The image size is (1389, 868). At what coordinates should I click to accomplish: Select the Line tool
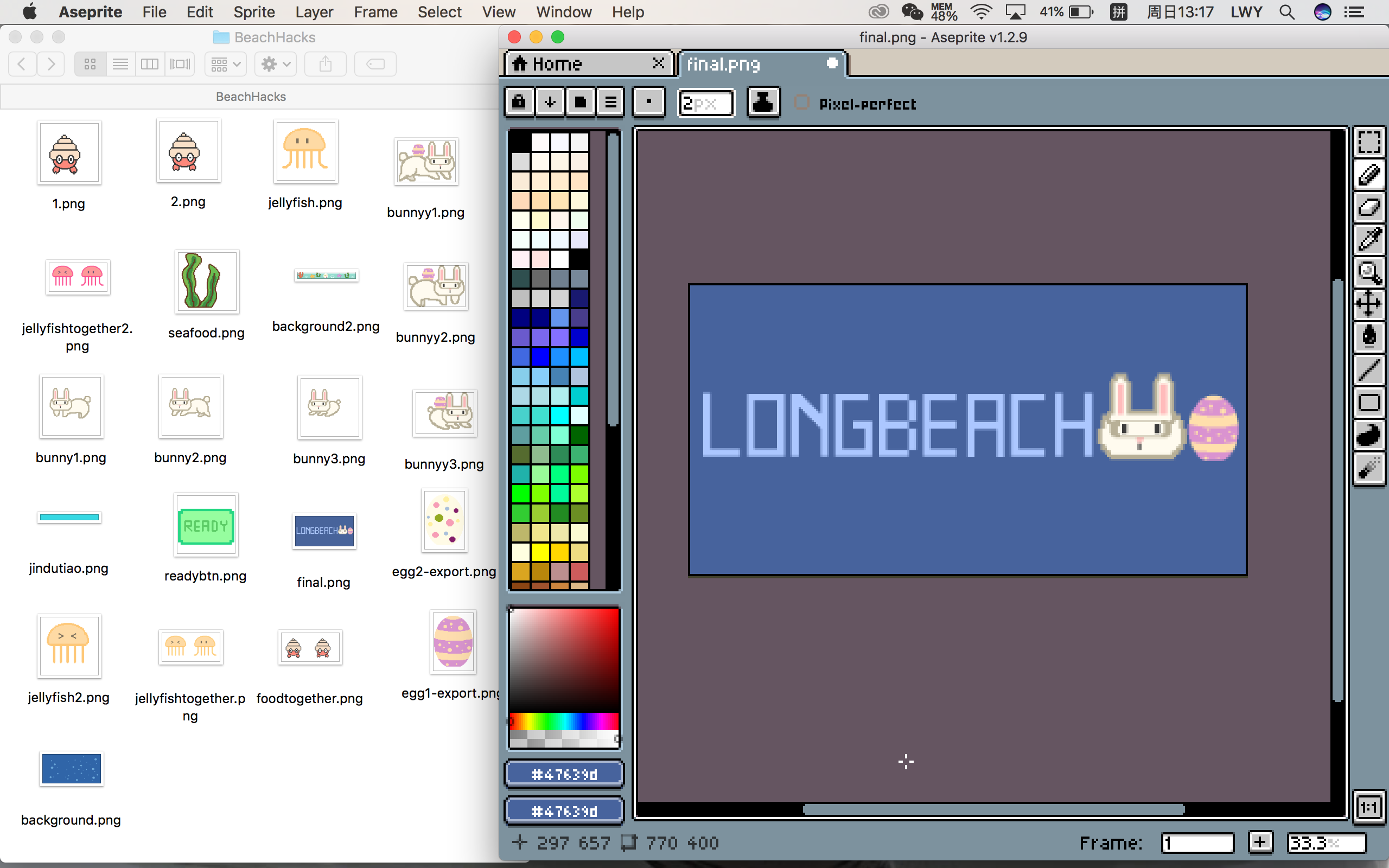pos(1369,369)
